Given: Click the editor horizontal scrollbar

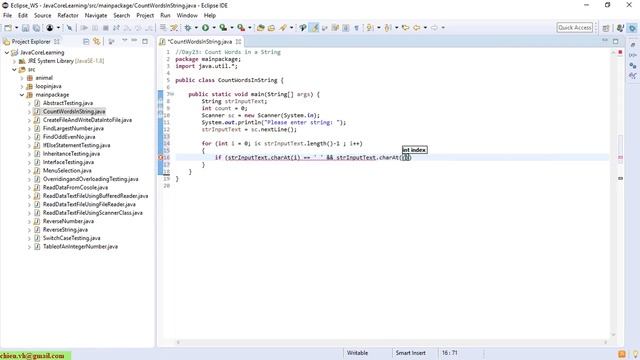Looking at the screenshot, I should pyautogui.click(x=392, y=342).
